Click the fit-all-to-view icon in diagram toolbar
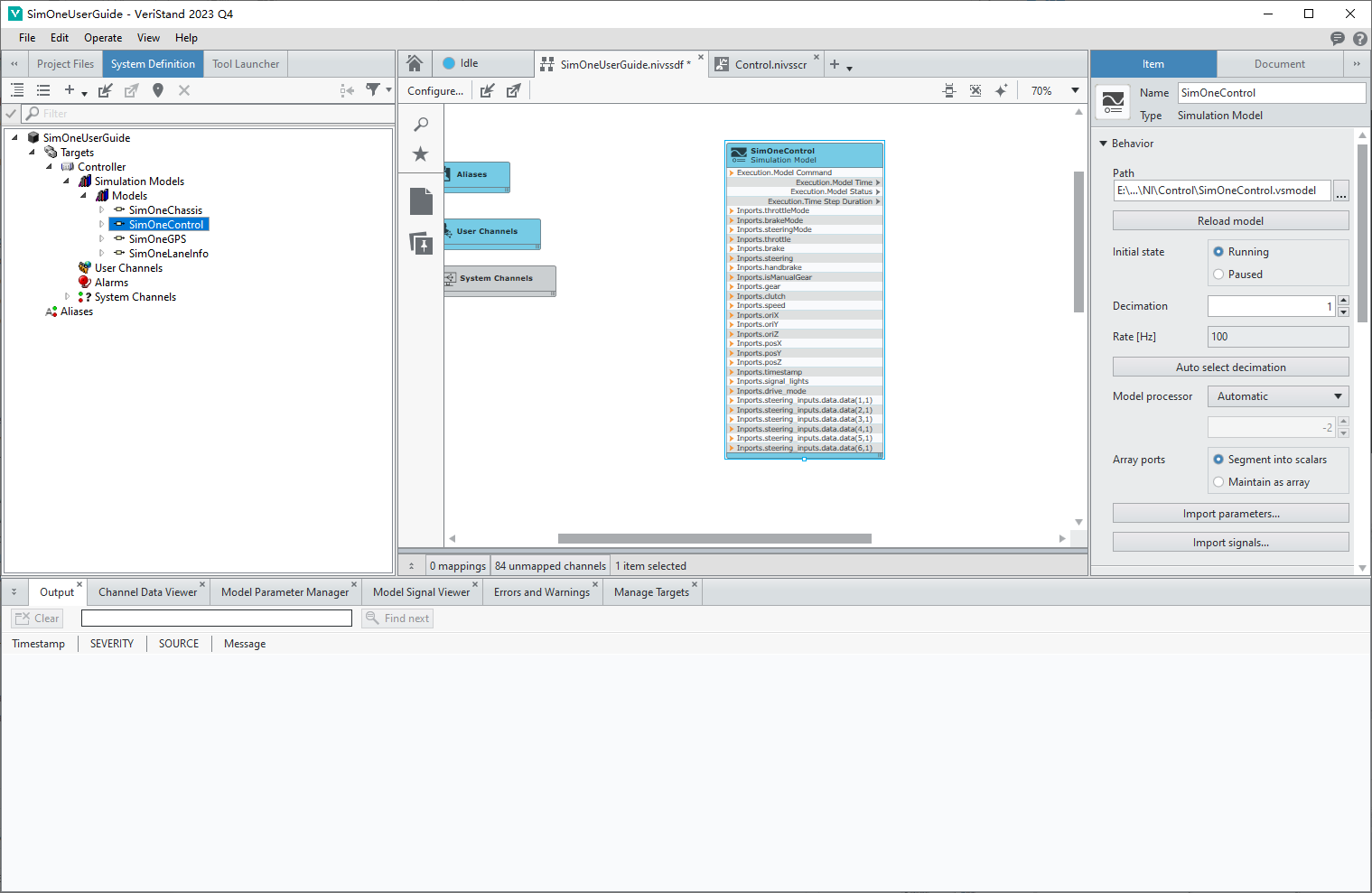Screen dimensions: 1372x893 (x=975, y=90)
